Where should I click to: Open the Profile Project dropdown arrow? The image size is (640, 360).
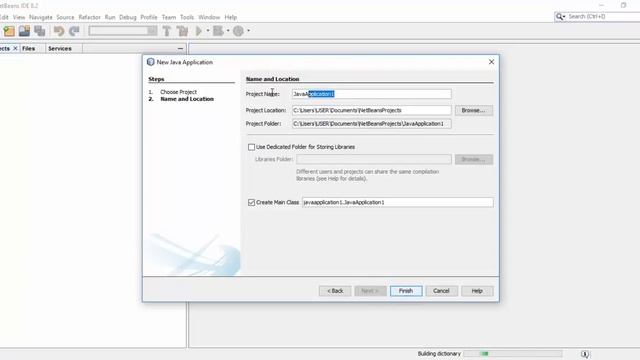click(x=249, y=31)
